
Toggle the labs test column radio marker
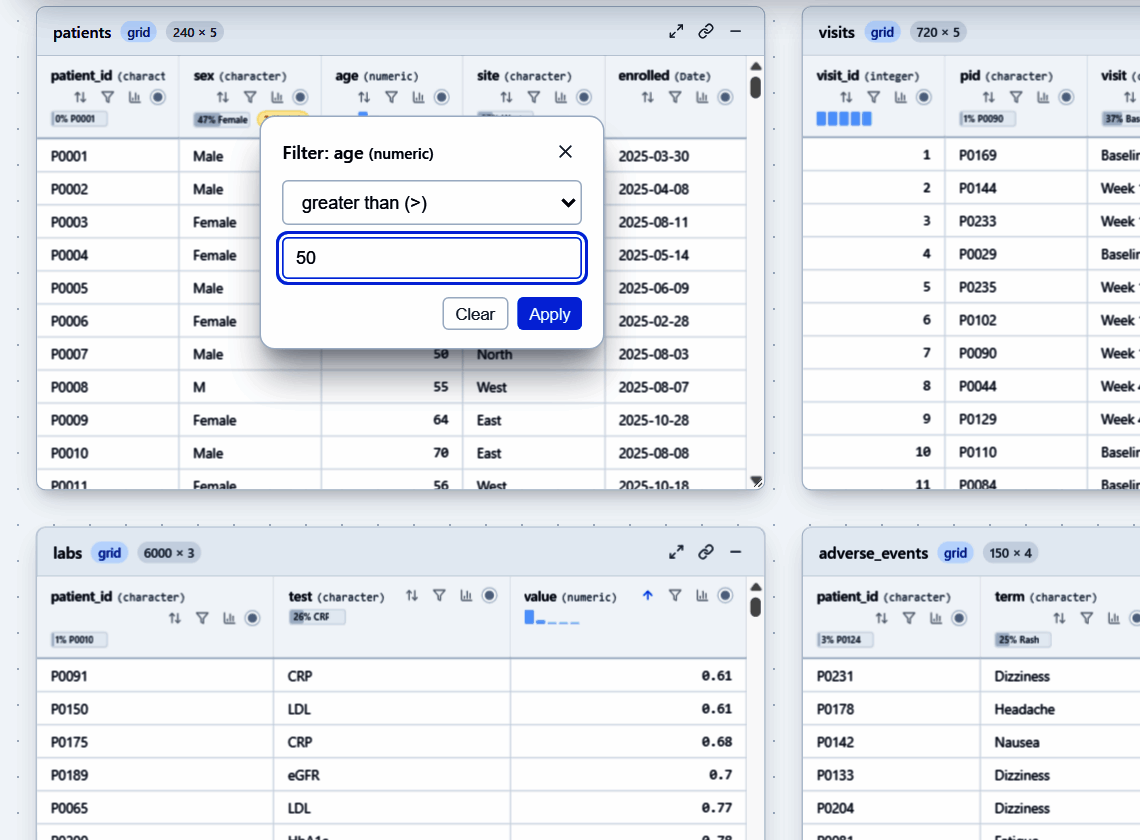coord(489,596)
